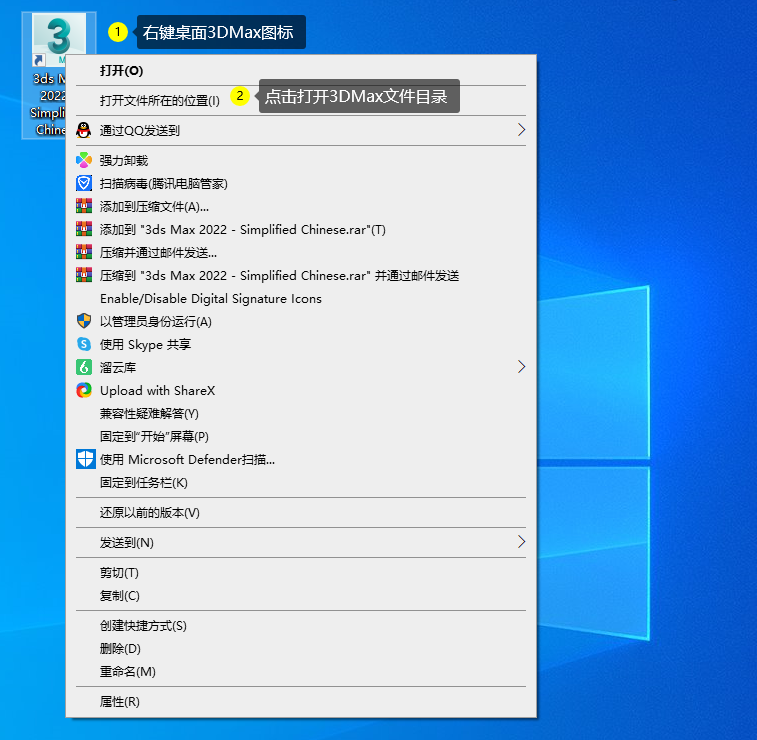Select 以管理员身份运行(A)

[x=301, y=321]
